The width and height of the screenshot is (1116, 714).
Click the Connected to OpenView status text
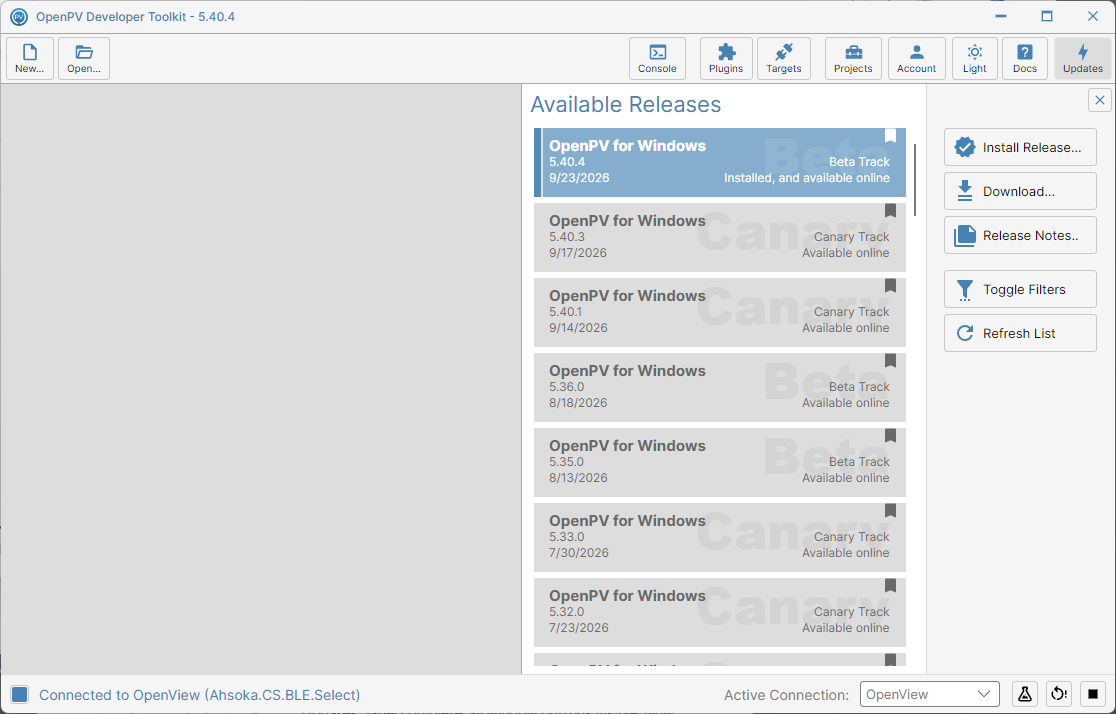[x=199, y=695]
